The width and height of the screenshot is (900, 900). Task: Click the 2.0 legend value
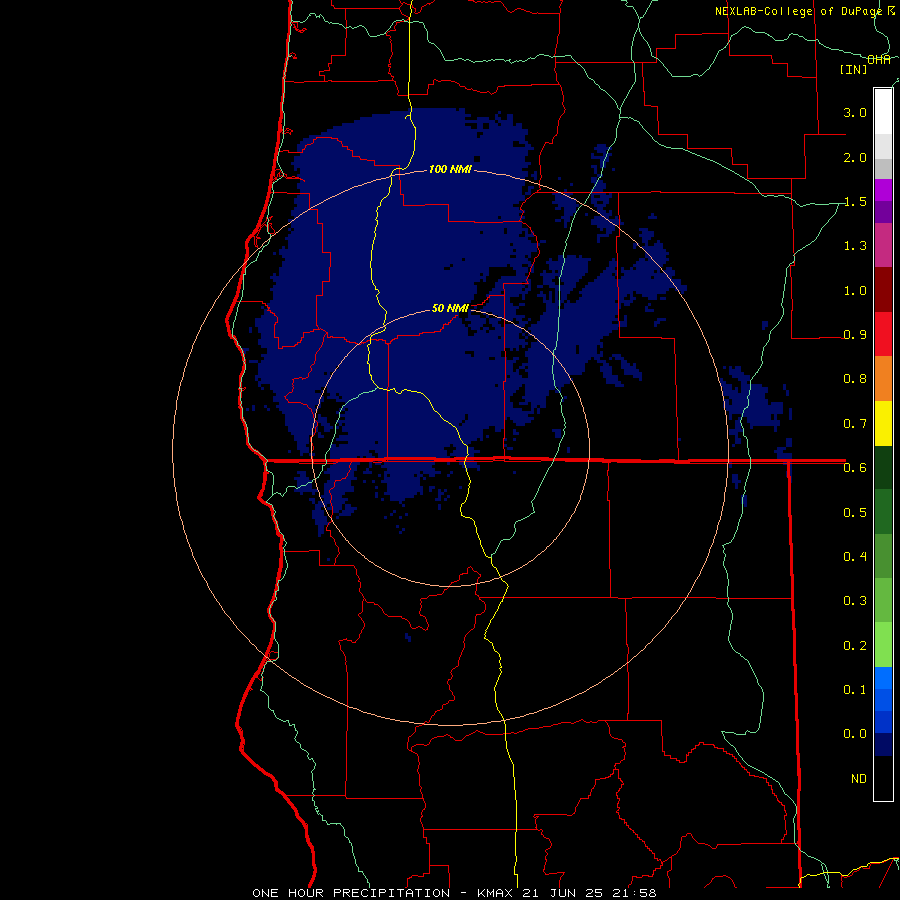855,157
